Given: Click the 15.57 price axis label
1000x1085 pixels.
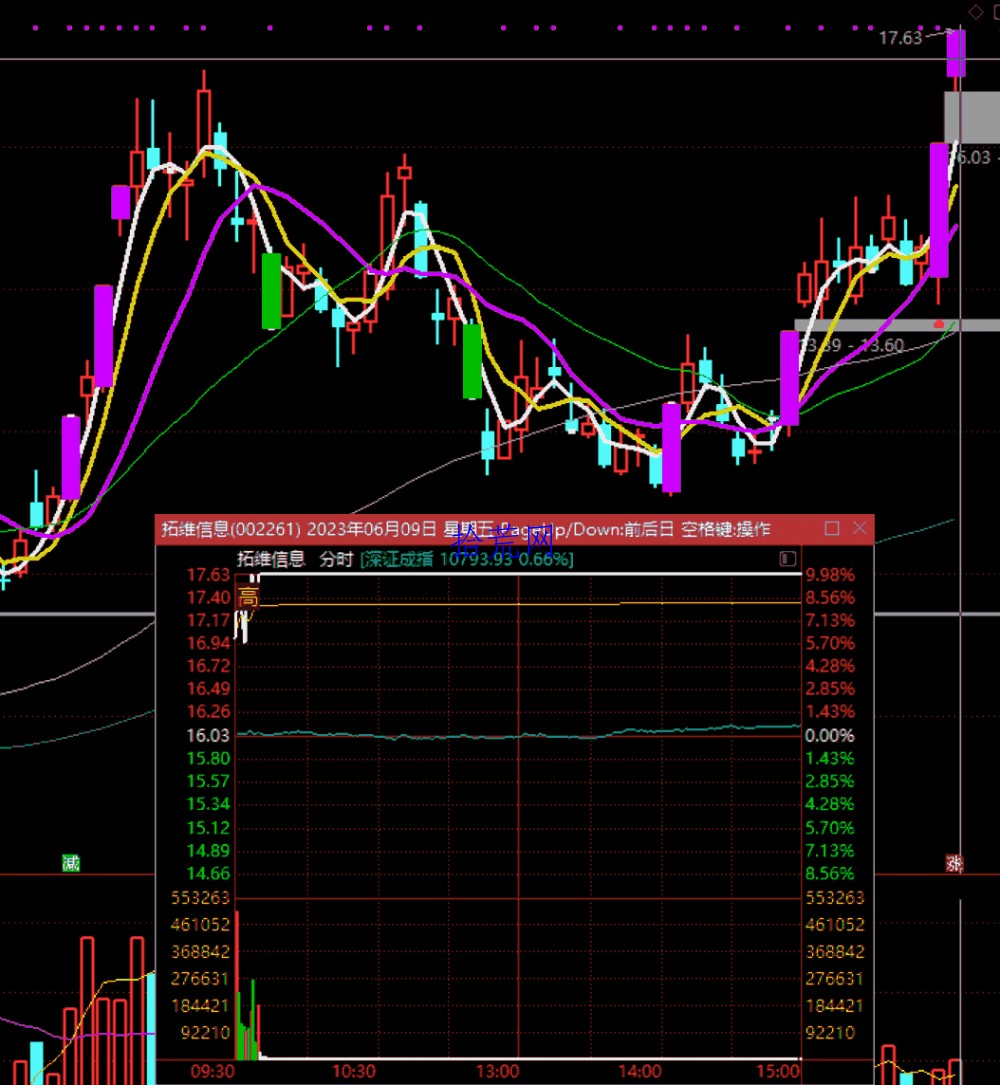Looking at the screenshot, I should (x=208, y=781).
